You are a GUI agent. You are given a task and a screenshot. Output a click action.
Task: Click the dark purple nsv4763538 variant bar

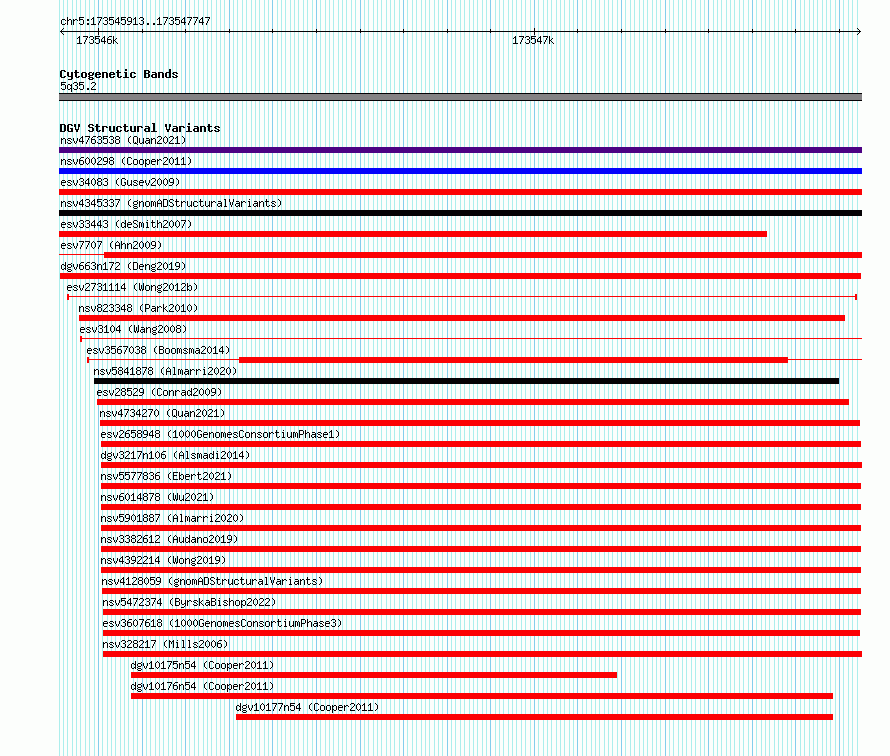point(460,150)
